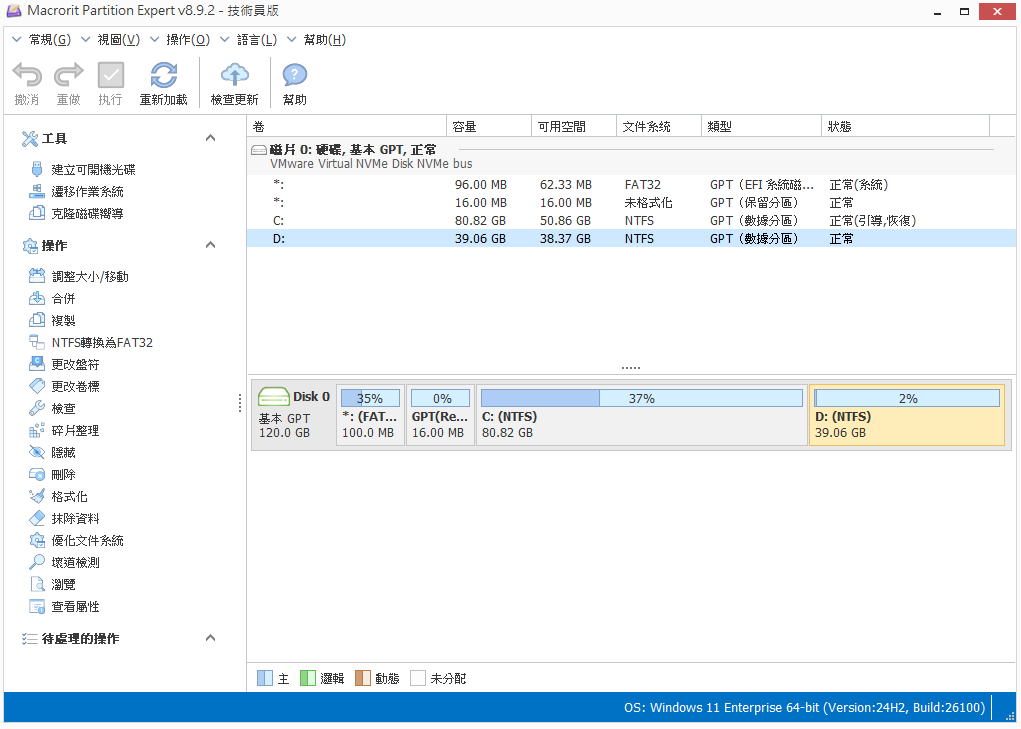1021x729 pixels.
Task: Select the GPT(Re... 16.00 MB partition block
Action: click(440, 415)
